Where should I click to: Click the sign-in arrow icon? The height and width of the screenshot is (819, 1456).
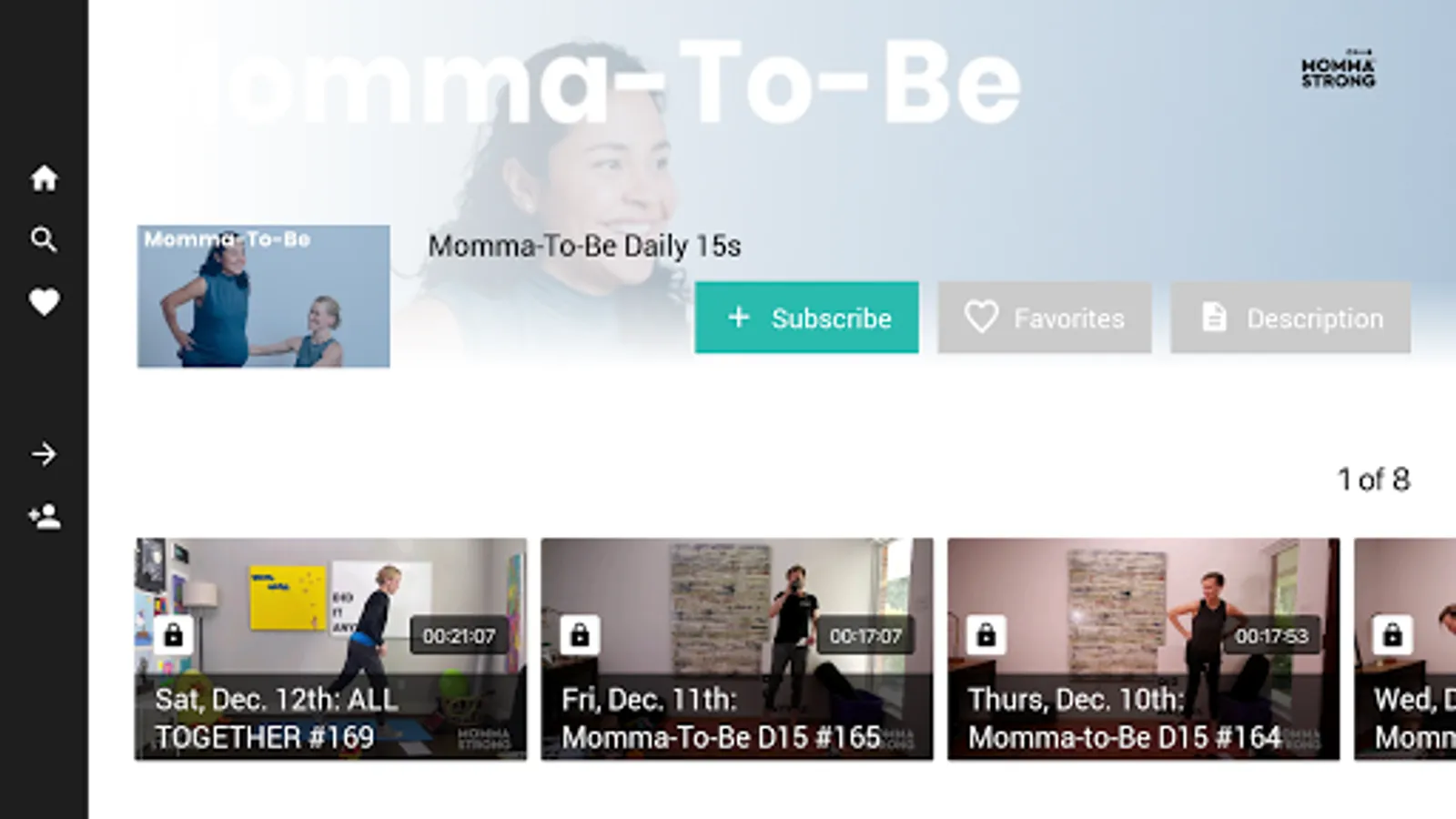point(44,454)
